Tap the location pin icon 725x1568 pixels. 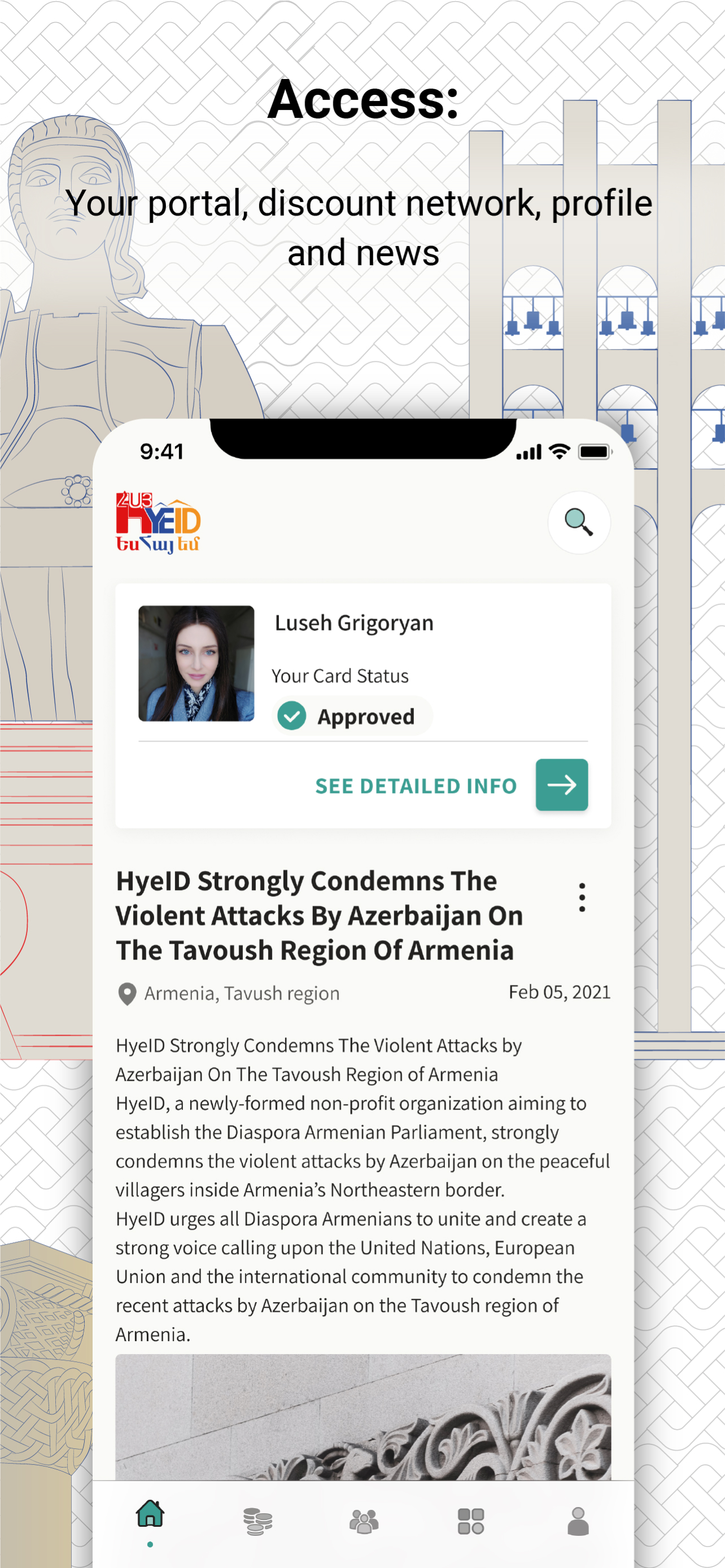(x=126, y=993)
